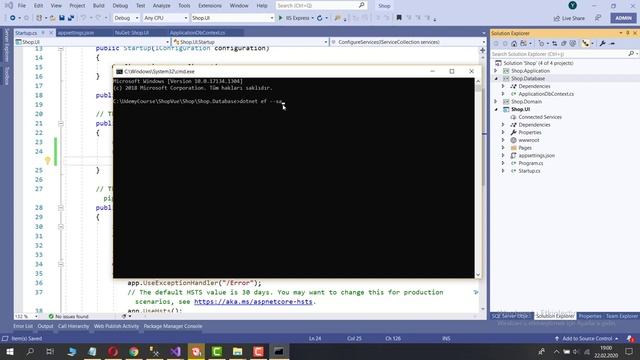
Task: Select ApplicationDbContext.cs in Solution Explorer
Action: tap(546, 94)
